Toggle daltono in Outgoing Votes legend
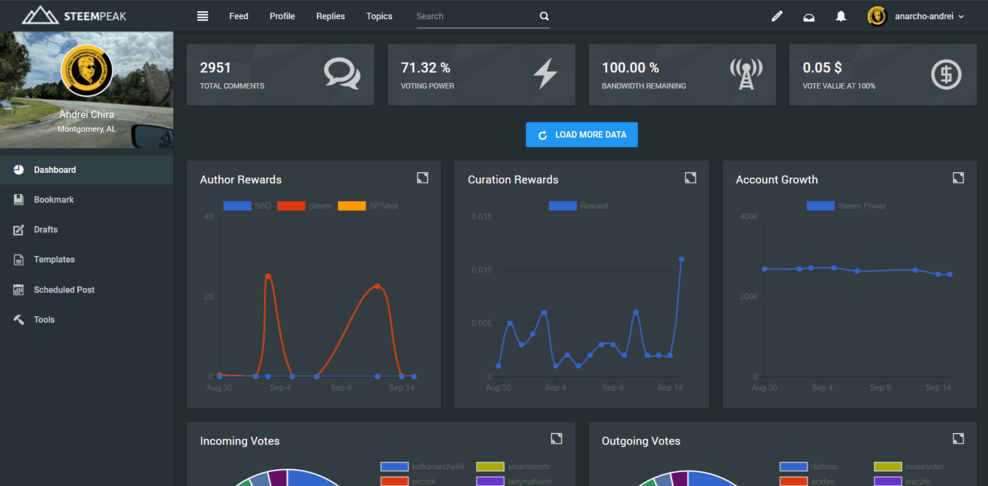Viewport: 988px width, 486px height. pyautogui.click(x=808, y=467)
